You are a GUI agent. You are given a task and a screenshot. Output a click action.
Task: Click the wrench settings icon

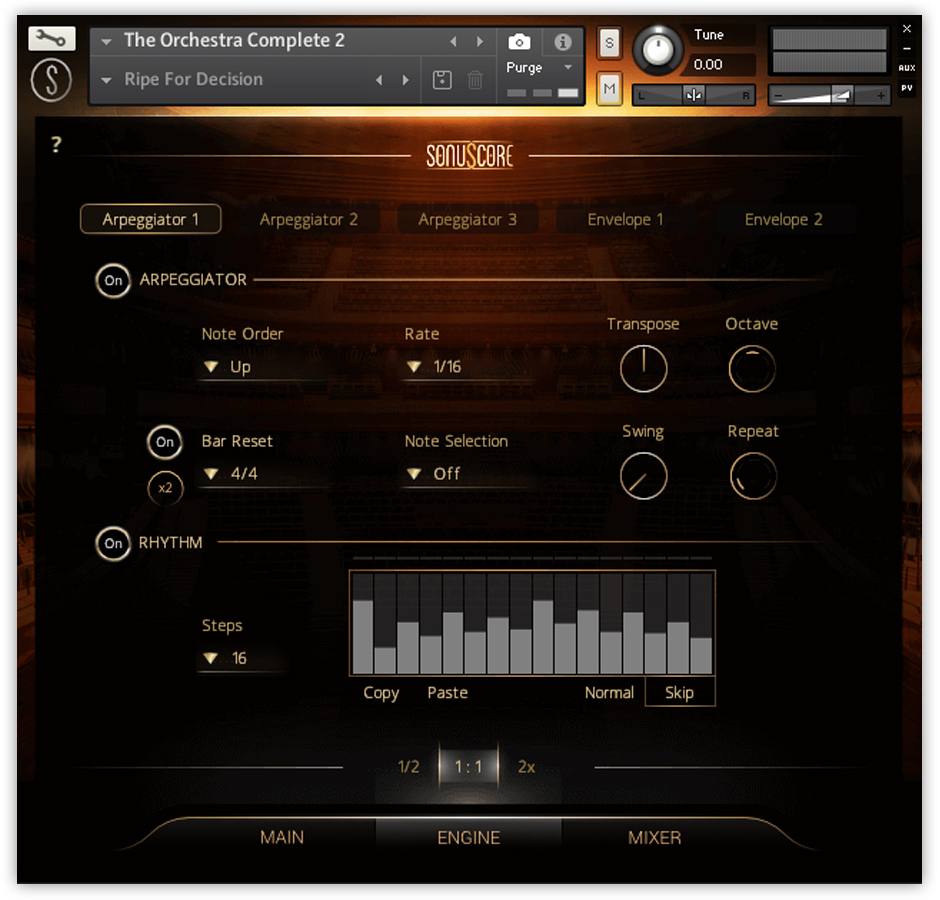(52, 37)
